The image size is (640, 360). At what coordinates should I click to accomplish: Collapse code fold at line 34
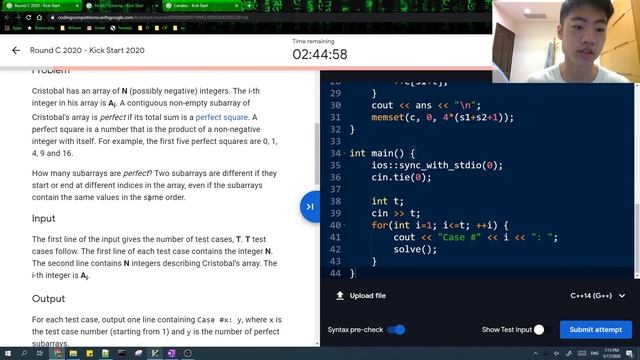pos(345,153)
